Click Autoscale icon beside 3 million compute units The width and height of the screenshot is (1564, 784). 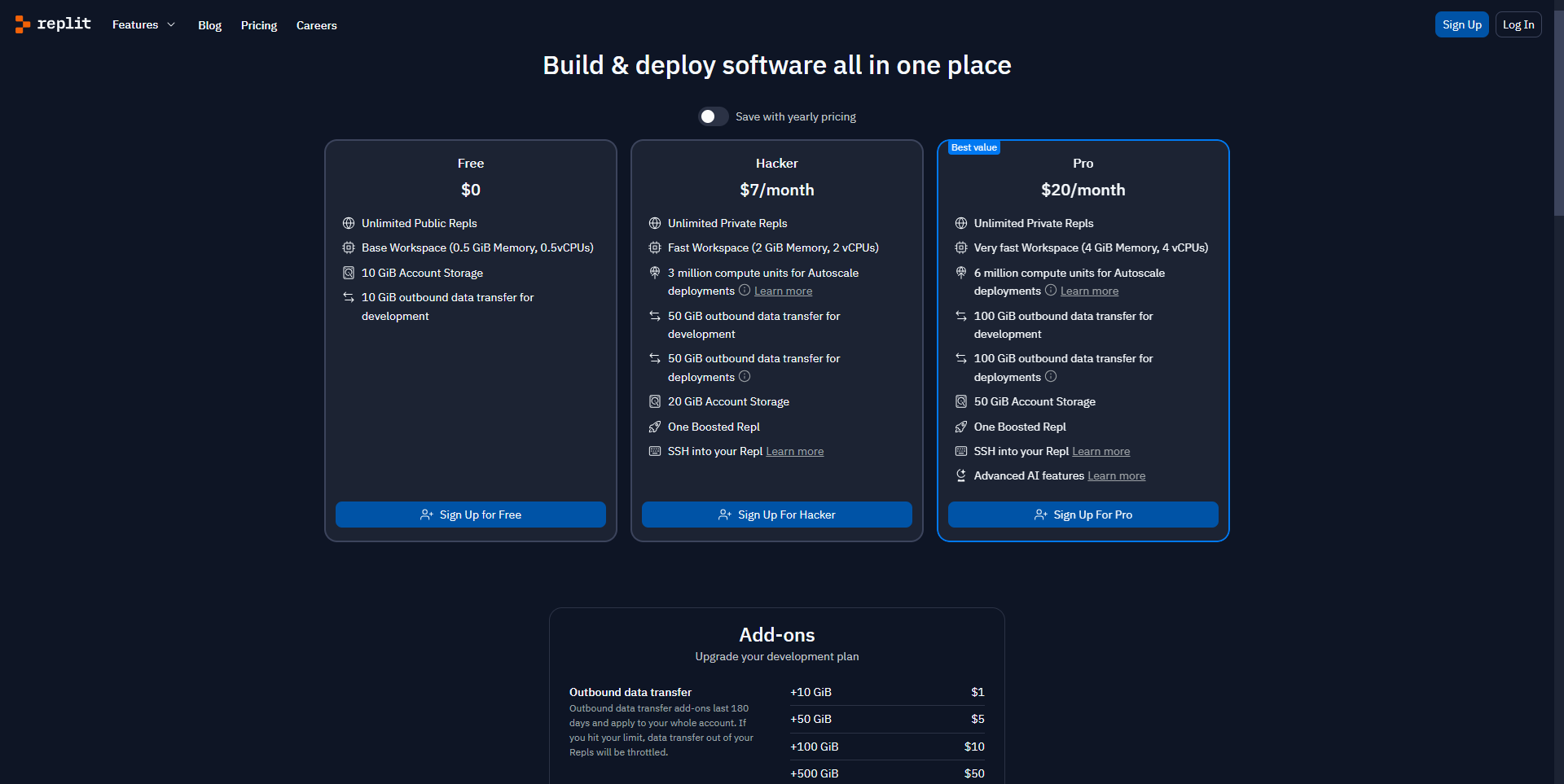point(655,273)
